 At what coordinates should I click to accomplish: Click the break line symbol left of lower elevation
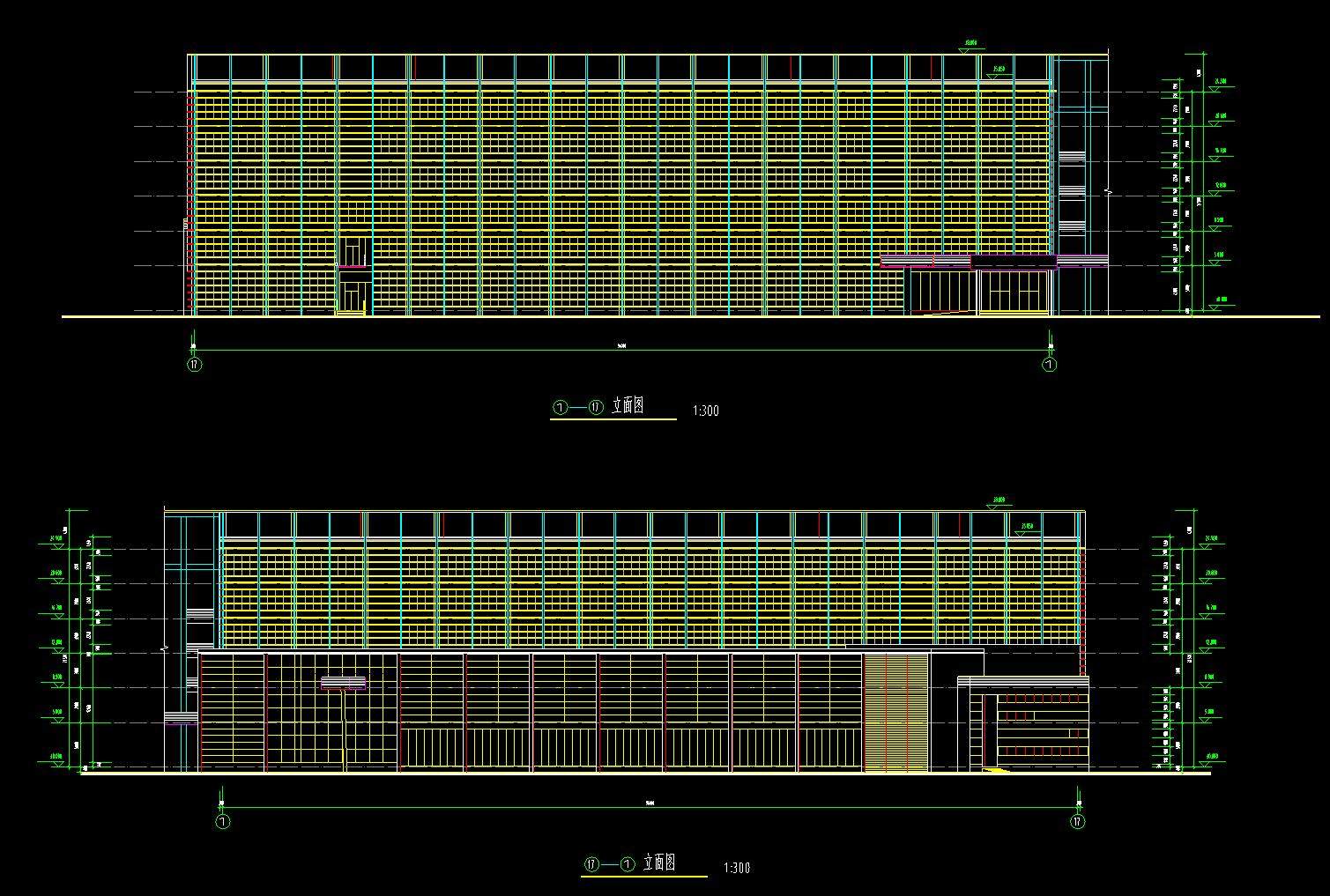click(165, 648)
